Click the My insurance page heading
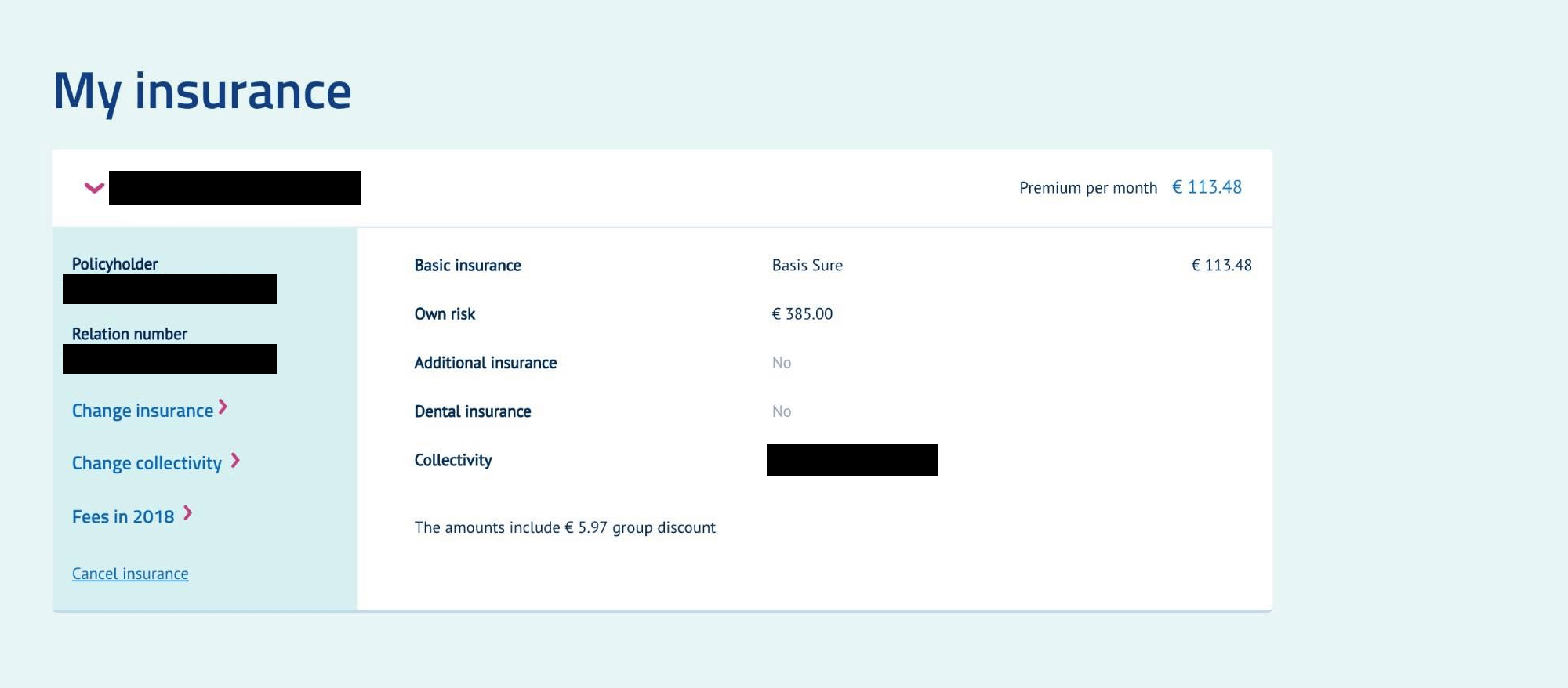Screen dimensions: 1568x688 click(x=202, y=92)
